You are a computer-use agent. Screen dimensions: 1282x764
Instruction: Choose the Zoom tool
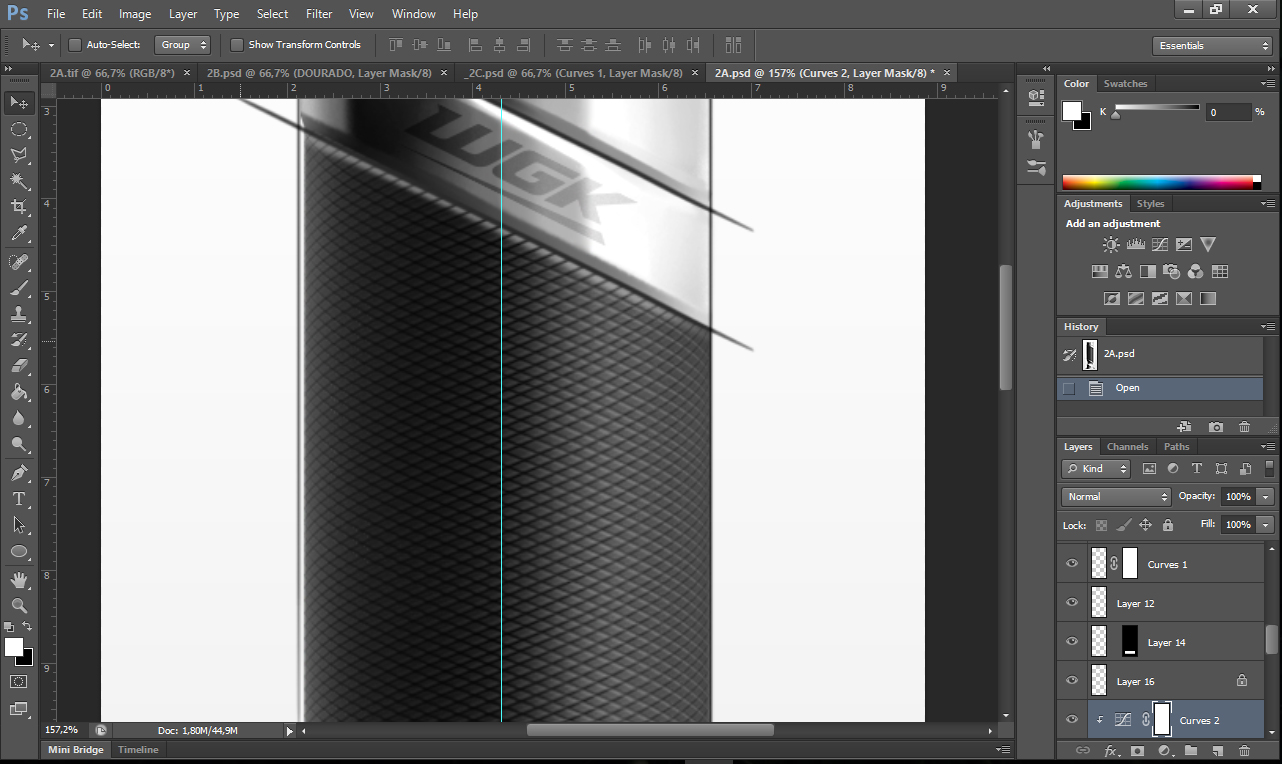click(18, 606)
